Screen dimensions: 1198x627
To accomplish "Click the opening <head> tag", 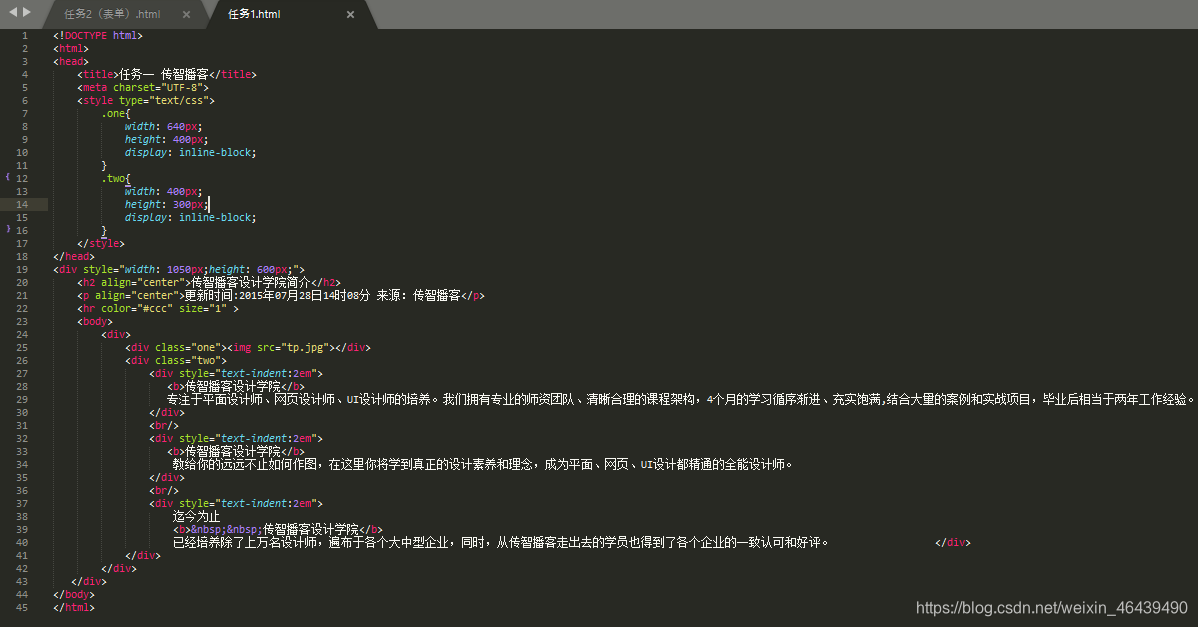I will 71,62.
